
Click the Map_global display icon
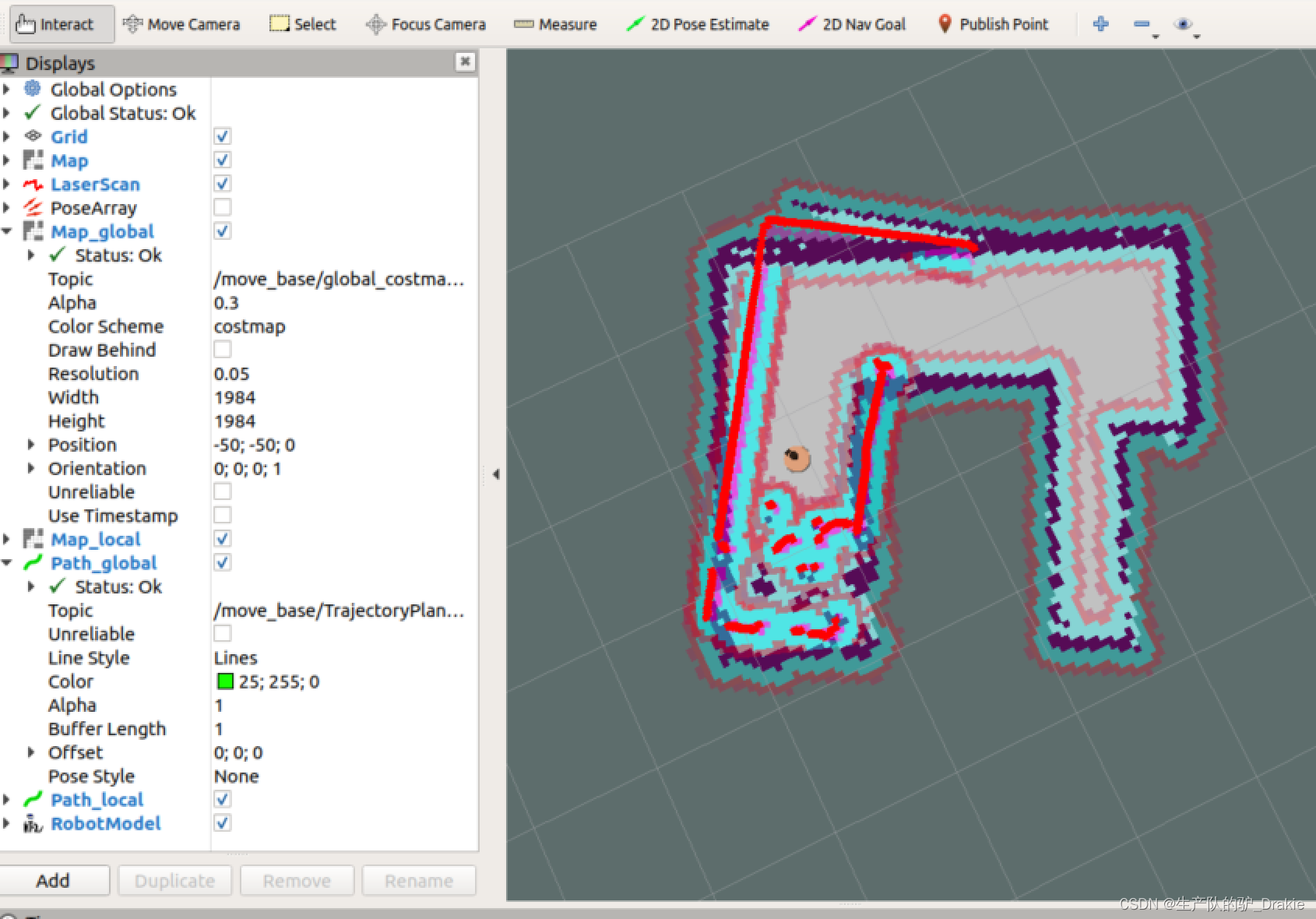click(32, 231)
